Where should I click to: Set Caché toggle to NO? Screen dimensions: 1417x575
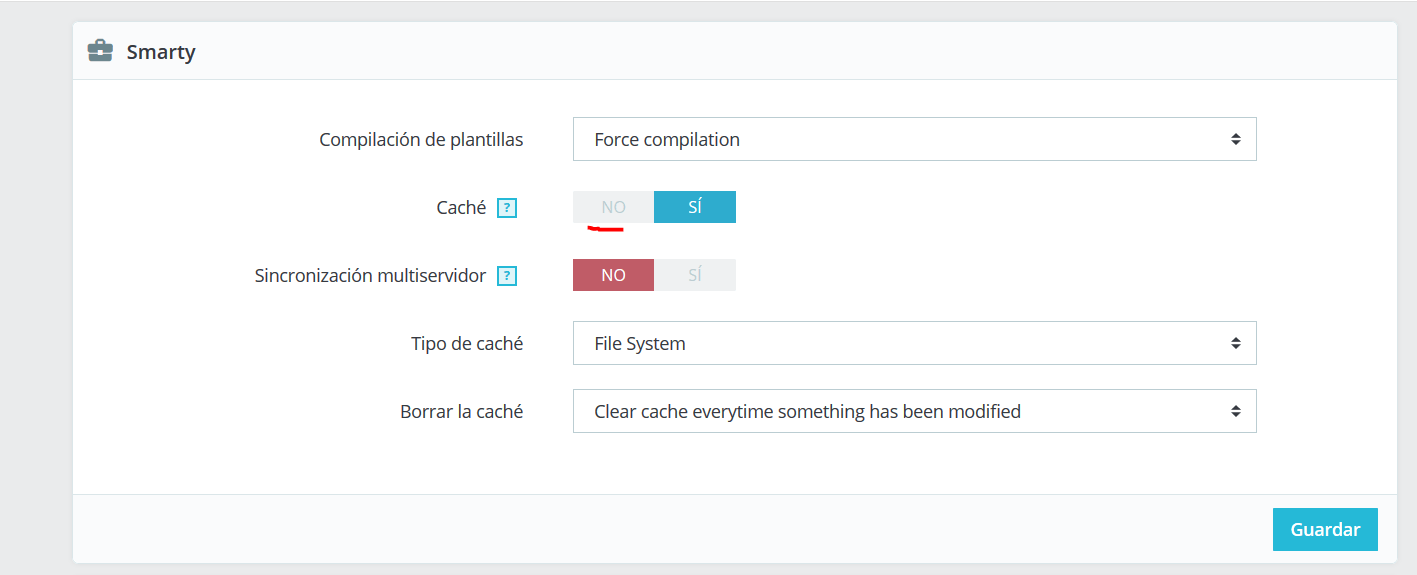tap(613, 207)
